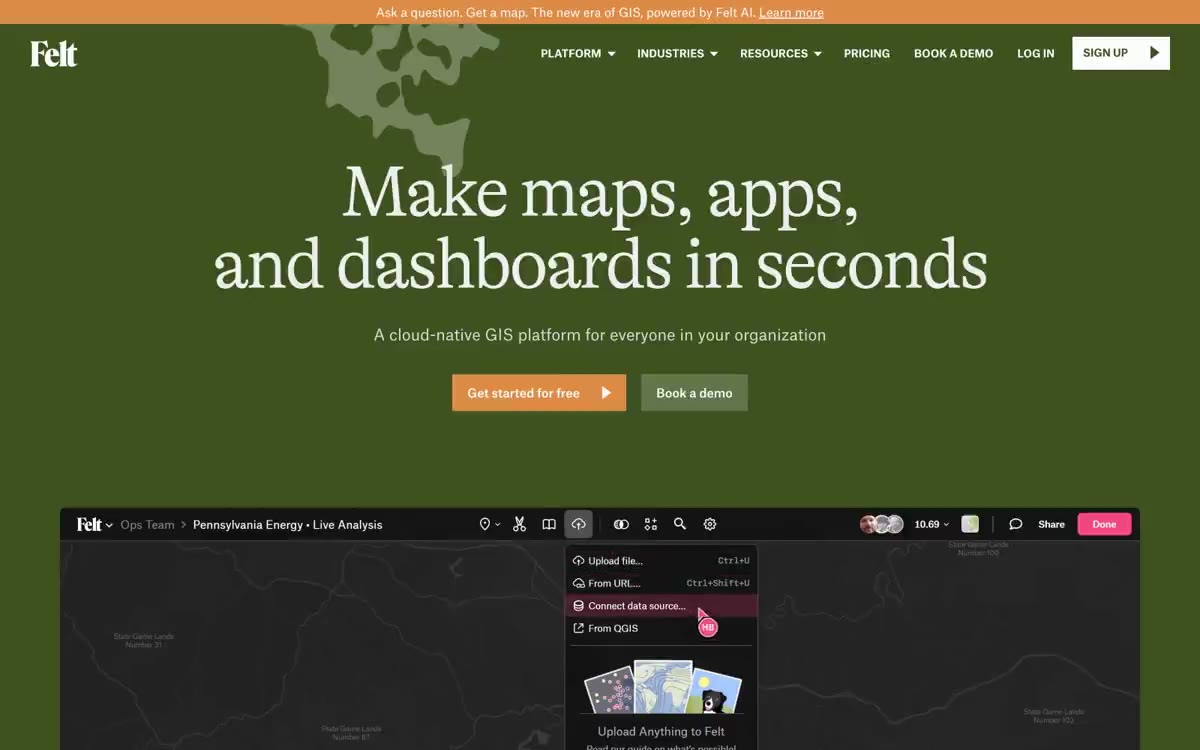Click the magnifier search icon in map toolbar

(x=680, y=524)
